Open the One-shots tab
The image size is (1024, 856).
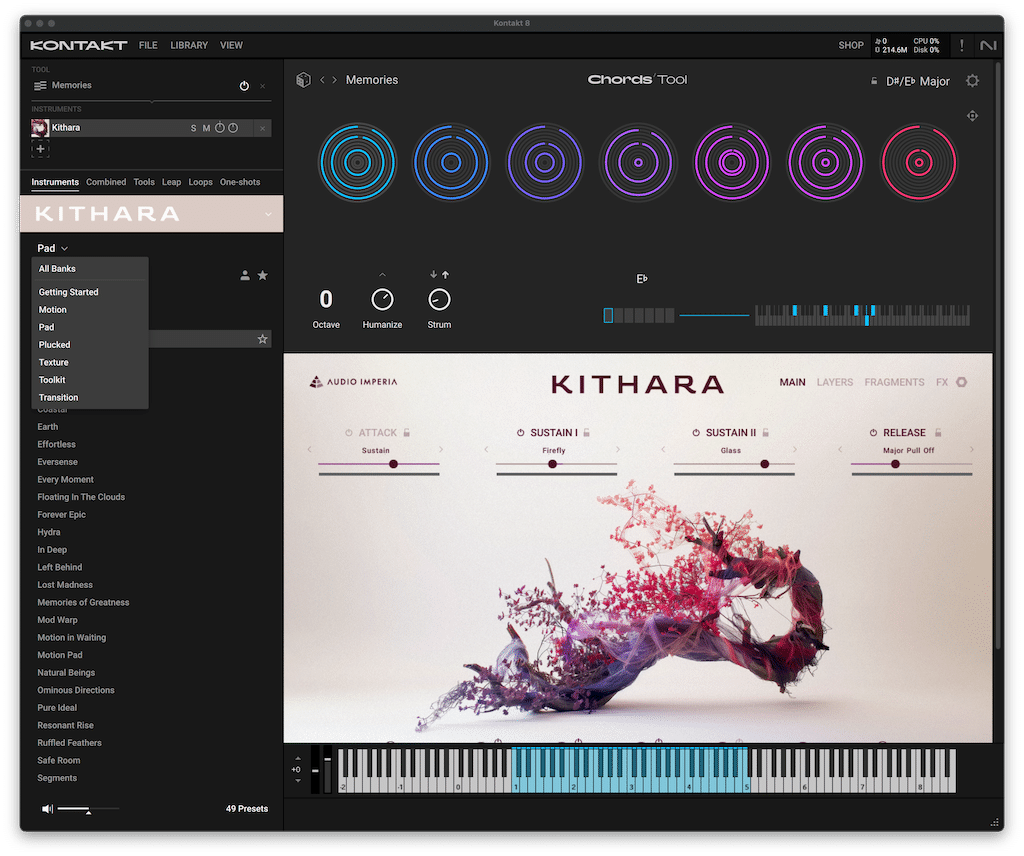point(240,182)
